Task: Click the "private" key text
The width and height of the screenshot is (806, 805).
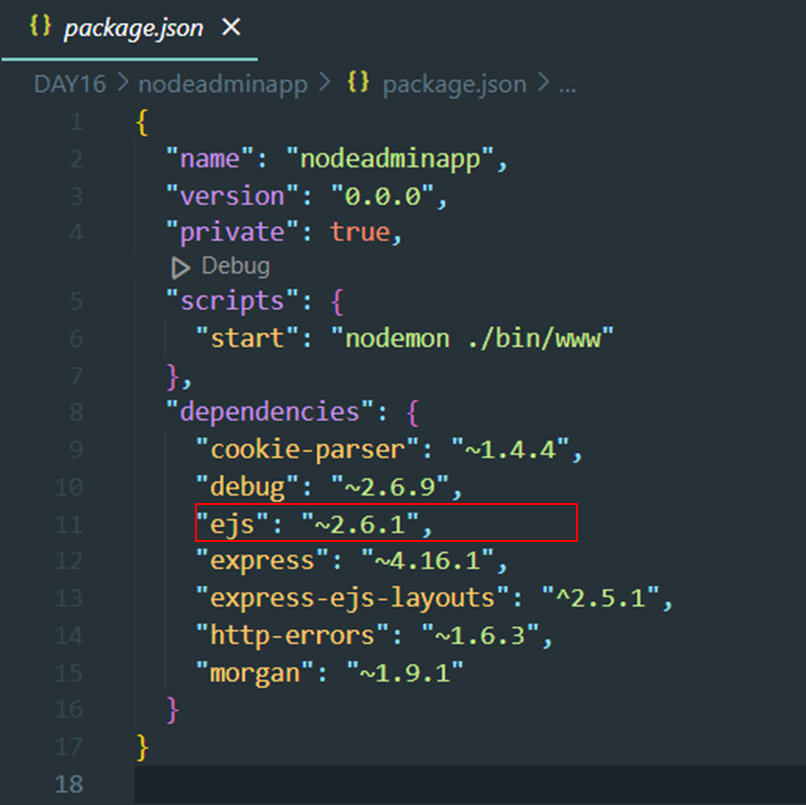Action: (x=232, y=232)
